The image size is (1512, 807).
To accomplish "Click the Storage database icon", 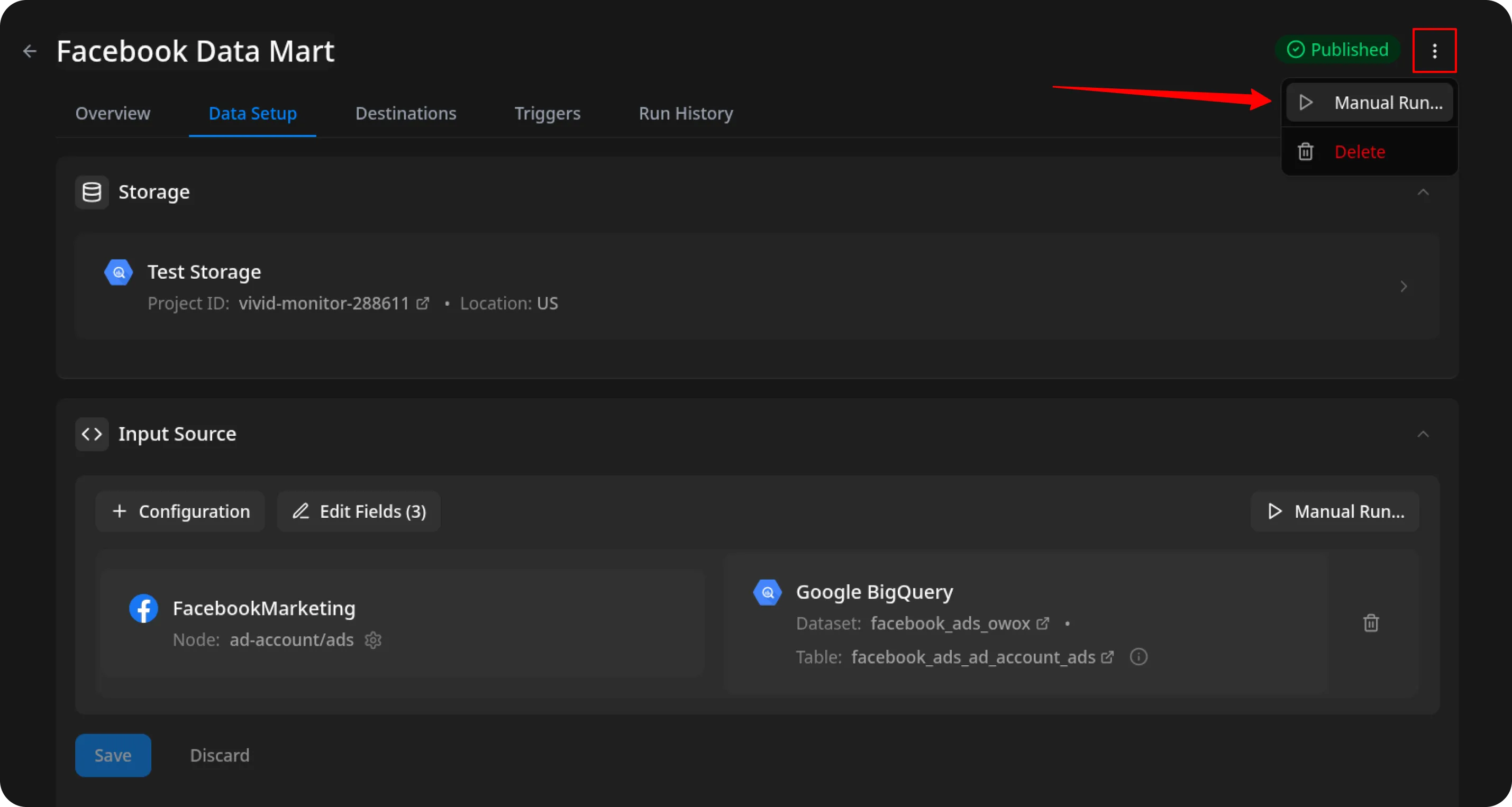I will (x=92, y=192).
